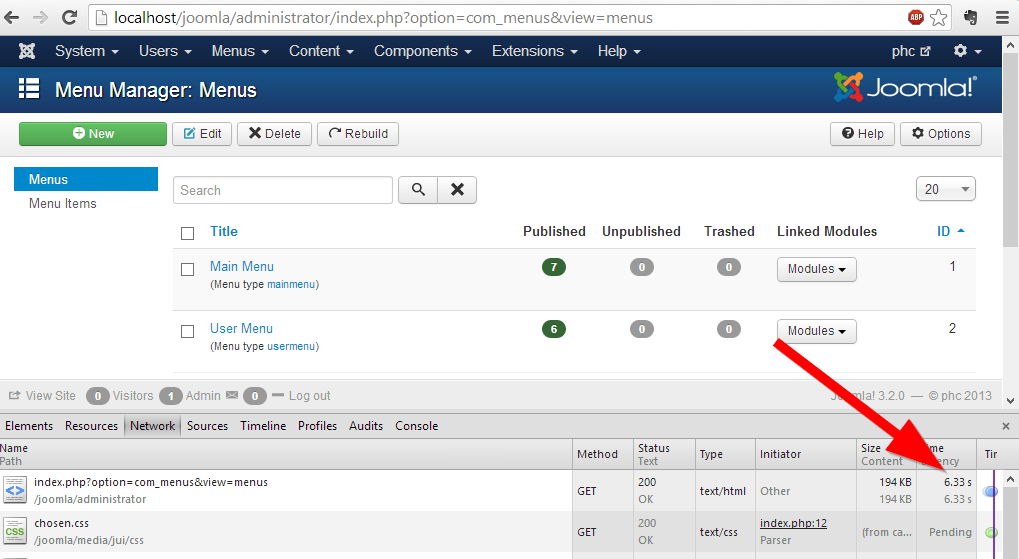Click the mainmenu menu type link

click(x=291, y=285)
